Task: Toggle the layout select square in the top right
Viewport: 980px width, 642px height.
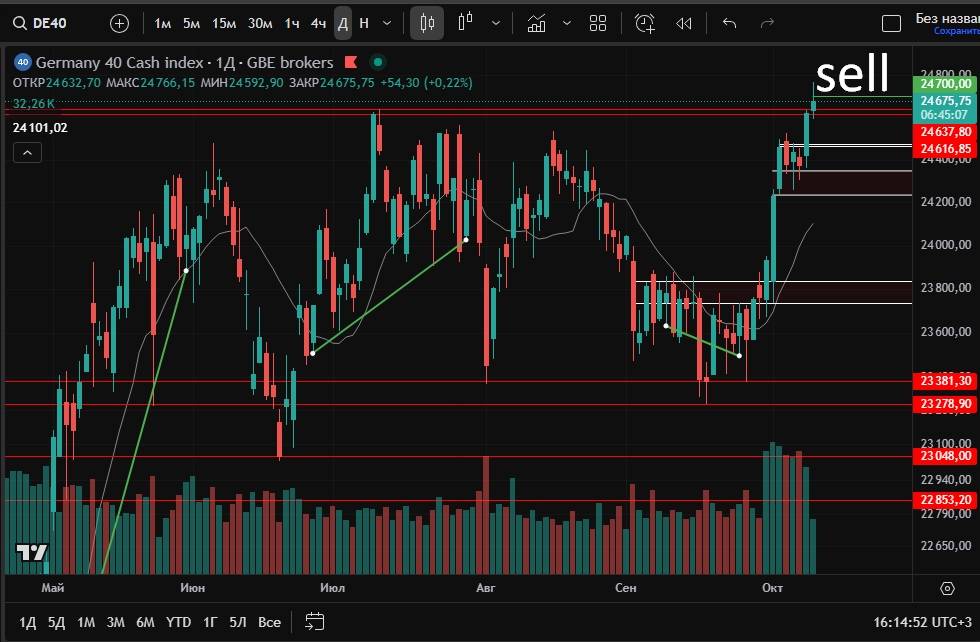Action: [890, 23]
